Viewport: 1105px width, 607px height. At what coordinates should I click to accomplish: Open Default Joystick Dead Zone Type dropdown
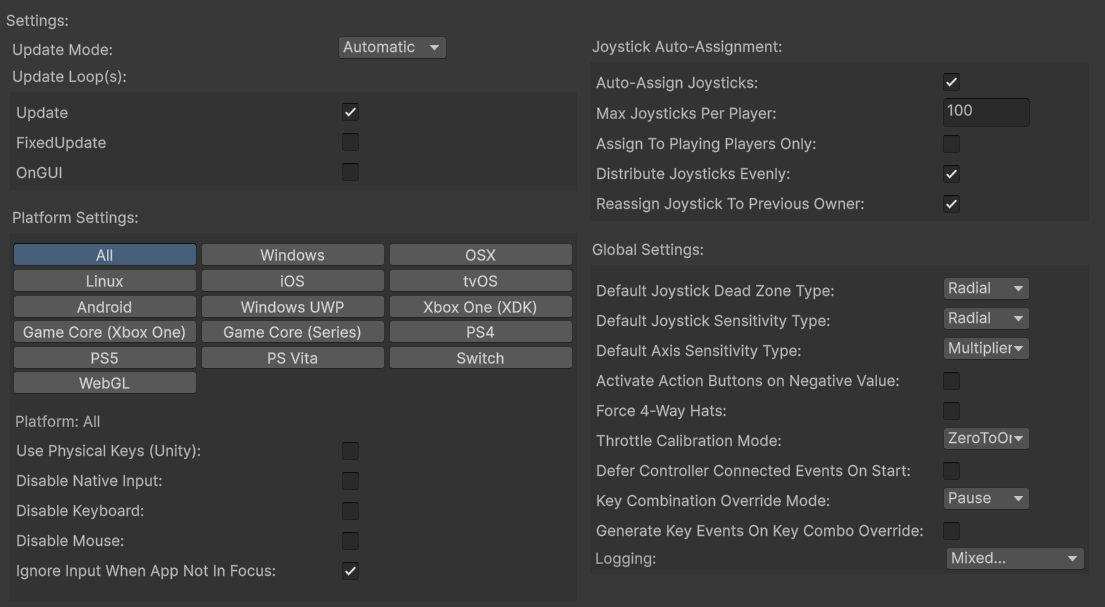986,288
